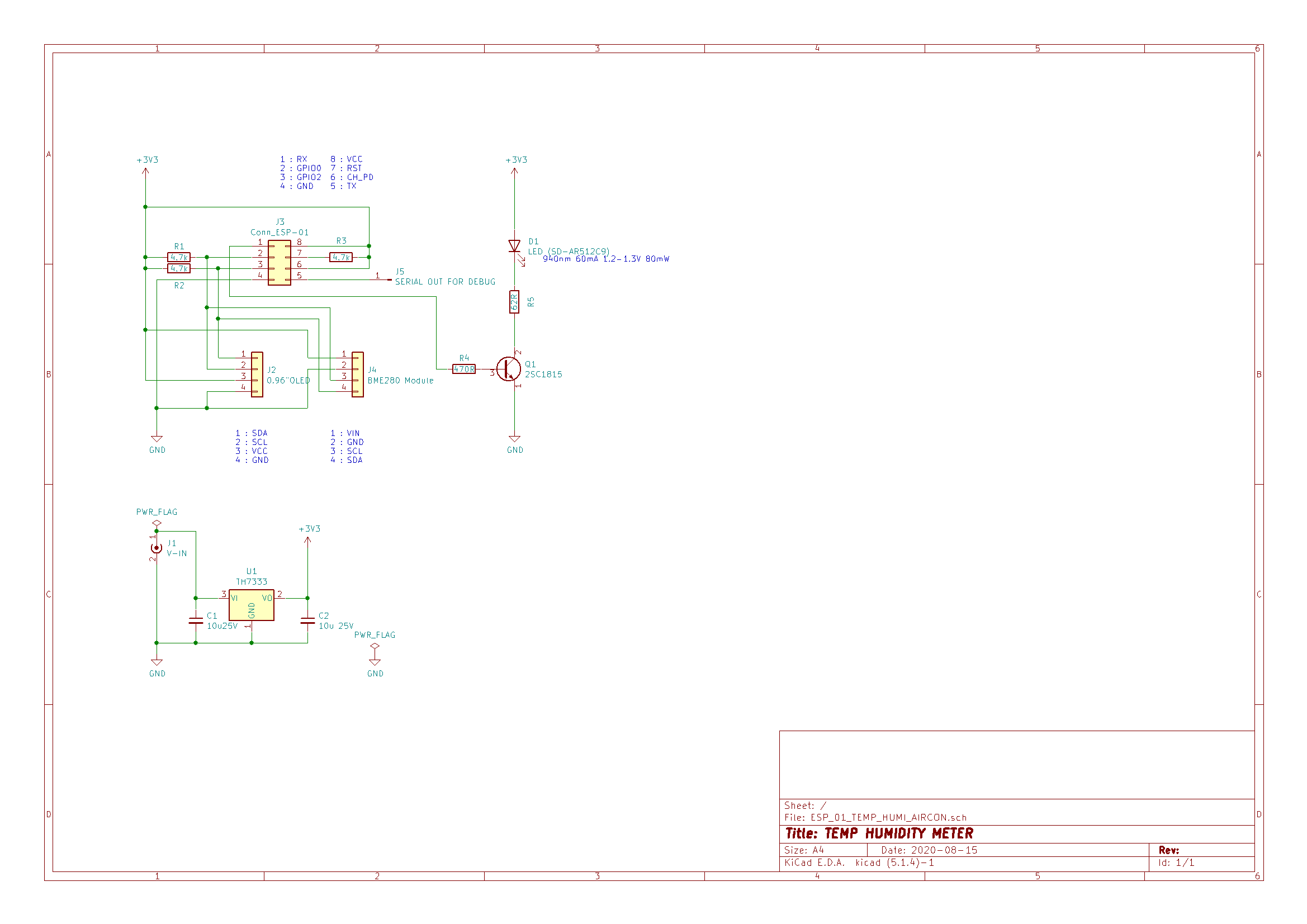Image resolution: width=1307 pixels, height=924 pixels.
Task: Click the C1 10u25V capacitor symbol
Action: (196, 620)
